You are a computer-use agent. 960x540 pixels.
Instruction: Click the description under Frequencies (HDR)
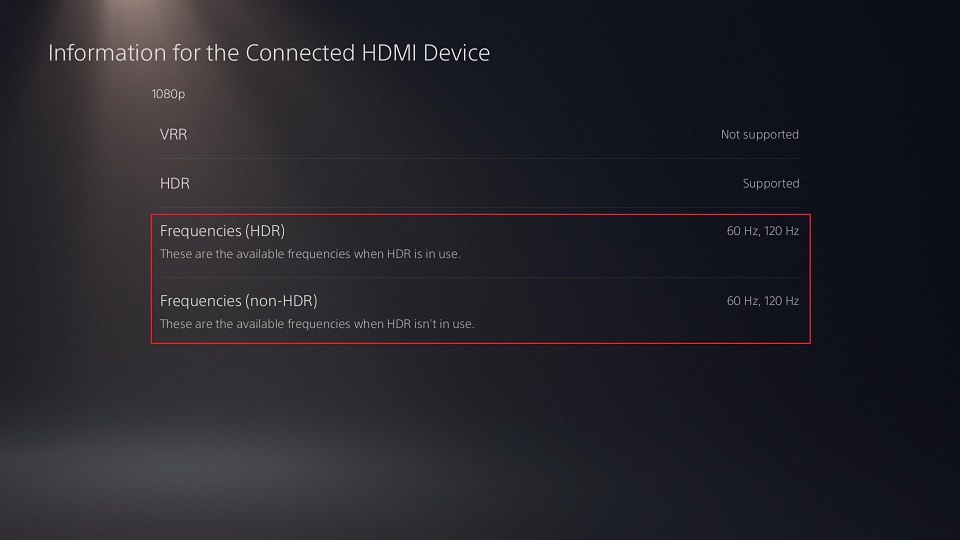pos(310,254)
